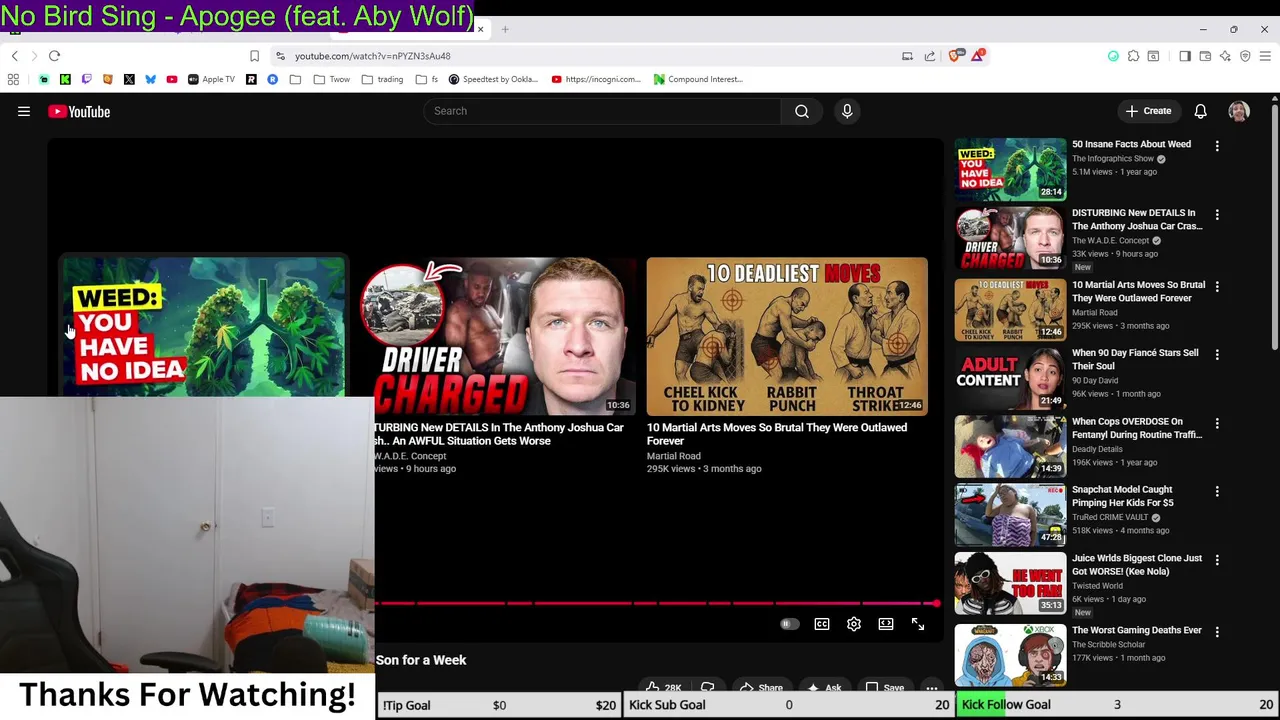1280x720 pixels.
Task: Click the address bar URL
Action: (372, 56)
